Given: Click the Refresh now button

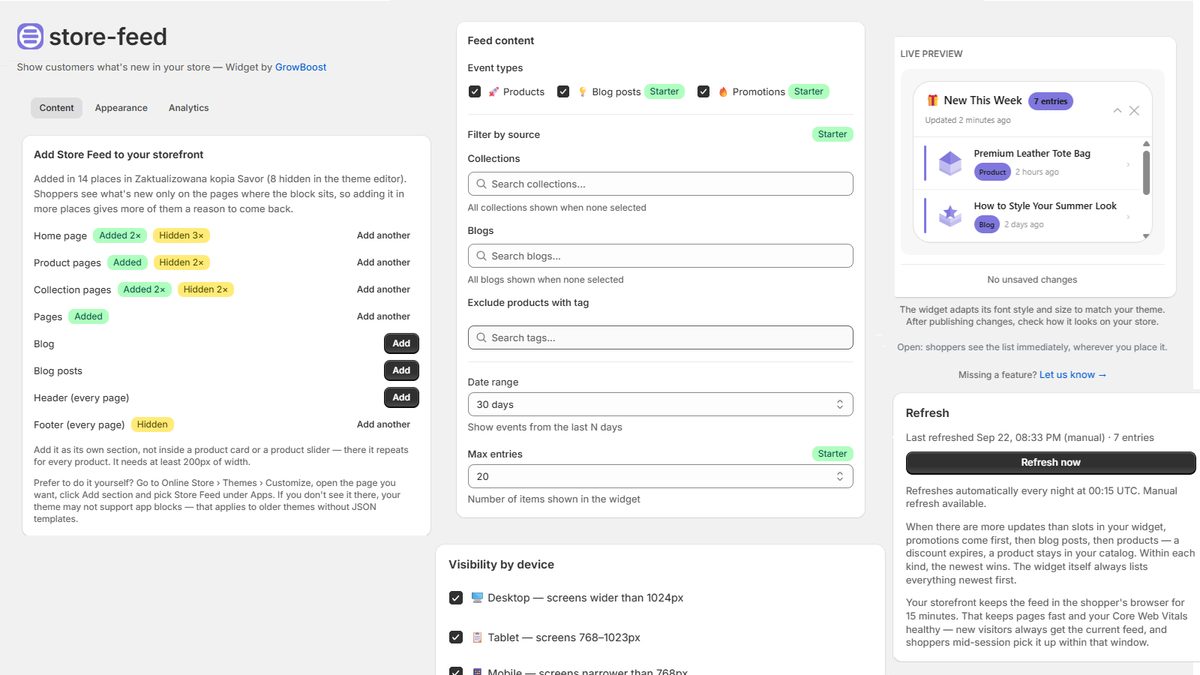Looking at the screenshot, I should 1050,462.
